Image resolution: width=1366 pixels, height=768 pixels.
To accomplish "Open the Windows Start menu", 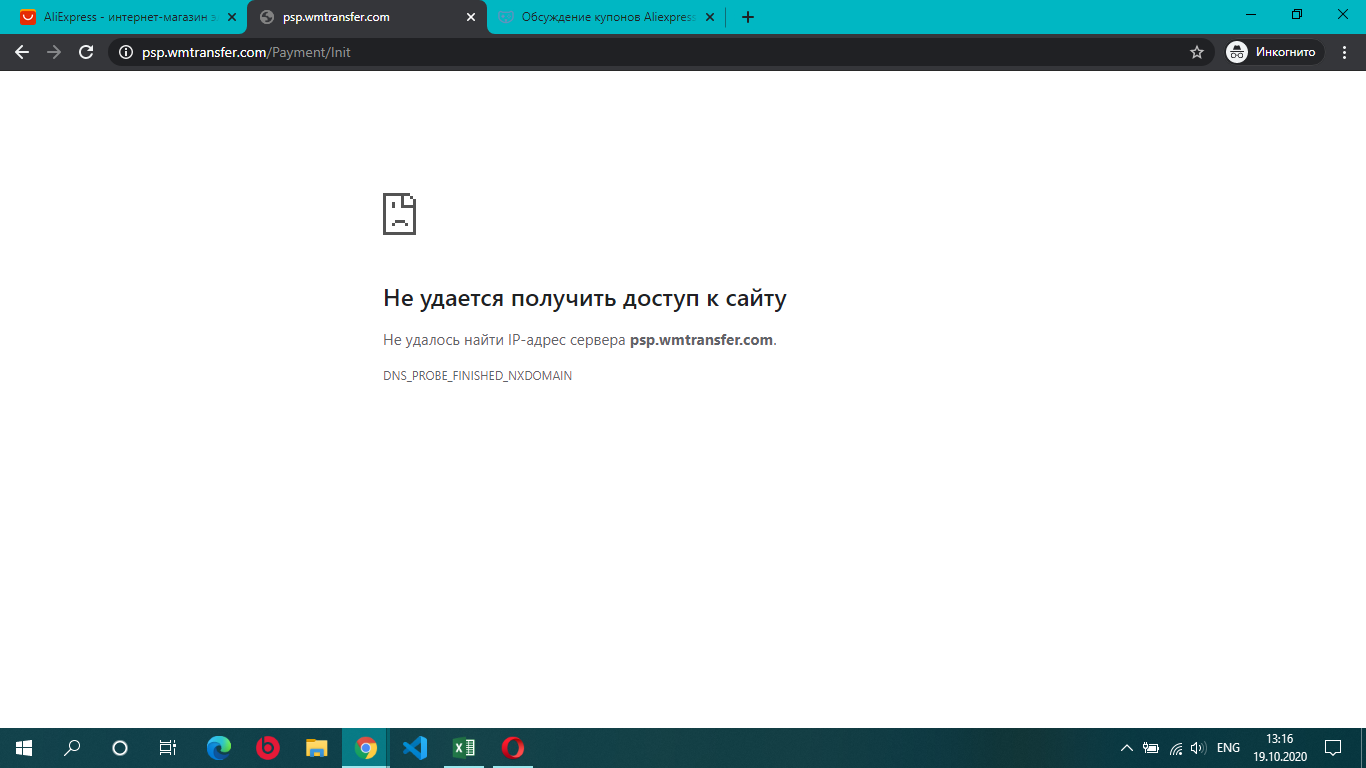I will [x=24, y=747].
